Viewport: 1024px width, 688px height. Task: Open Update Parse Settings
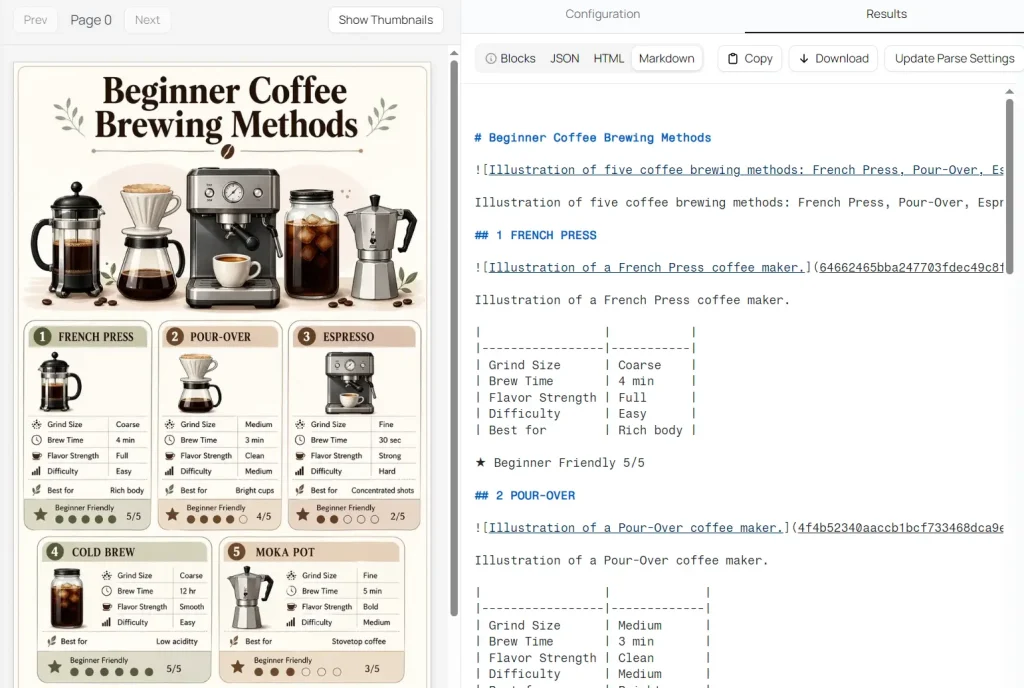tap(952, 58)
